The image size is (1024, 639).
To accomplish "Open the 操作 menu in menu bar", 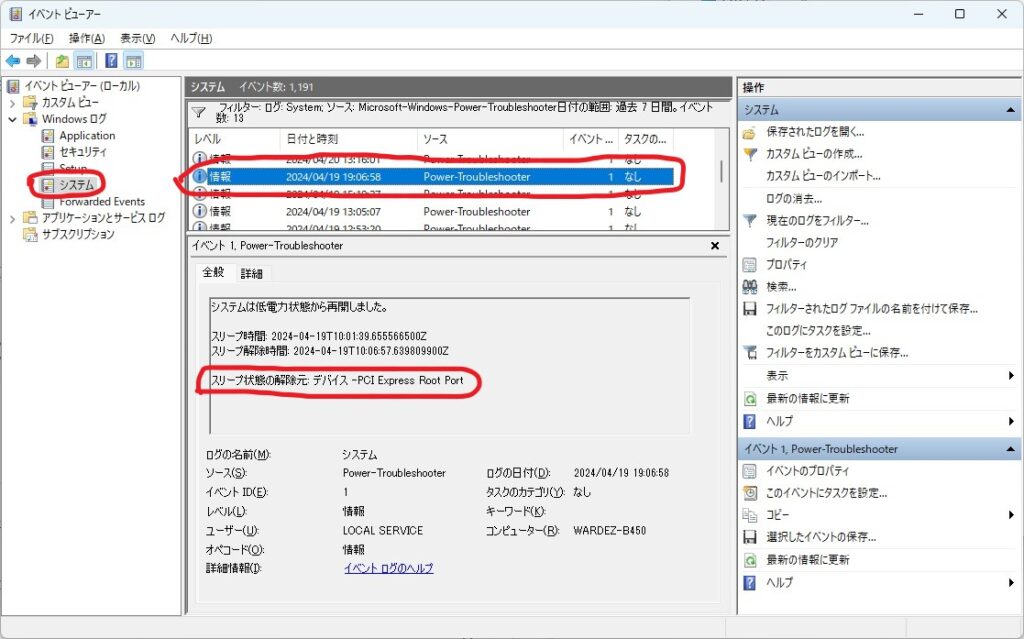I will coord(85,38).
